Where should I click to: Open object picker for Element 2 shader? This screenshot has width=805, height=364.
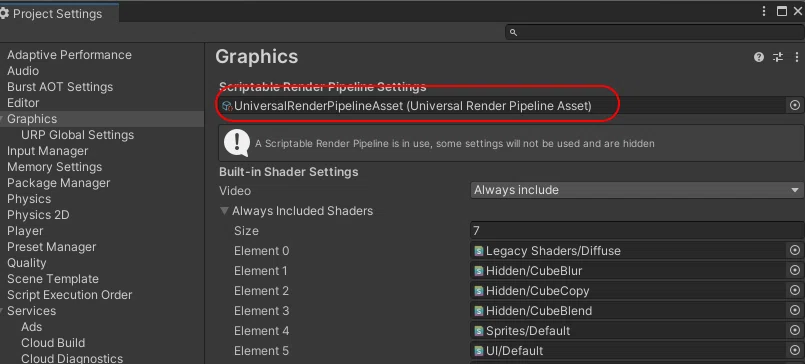tap(795, 291)
